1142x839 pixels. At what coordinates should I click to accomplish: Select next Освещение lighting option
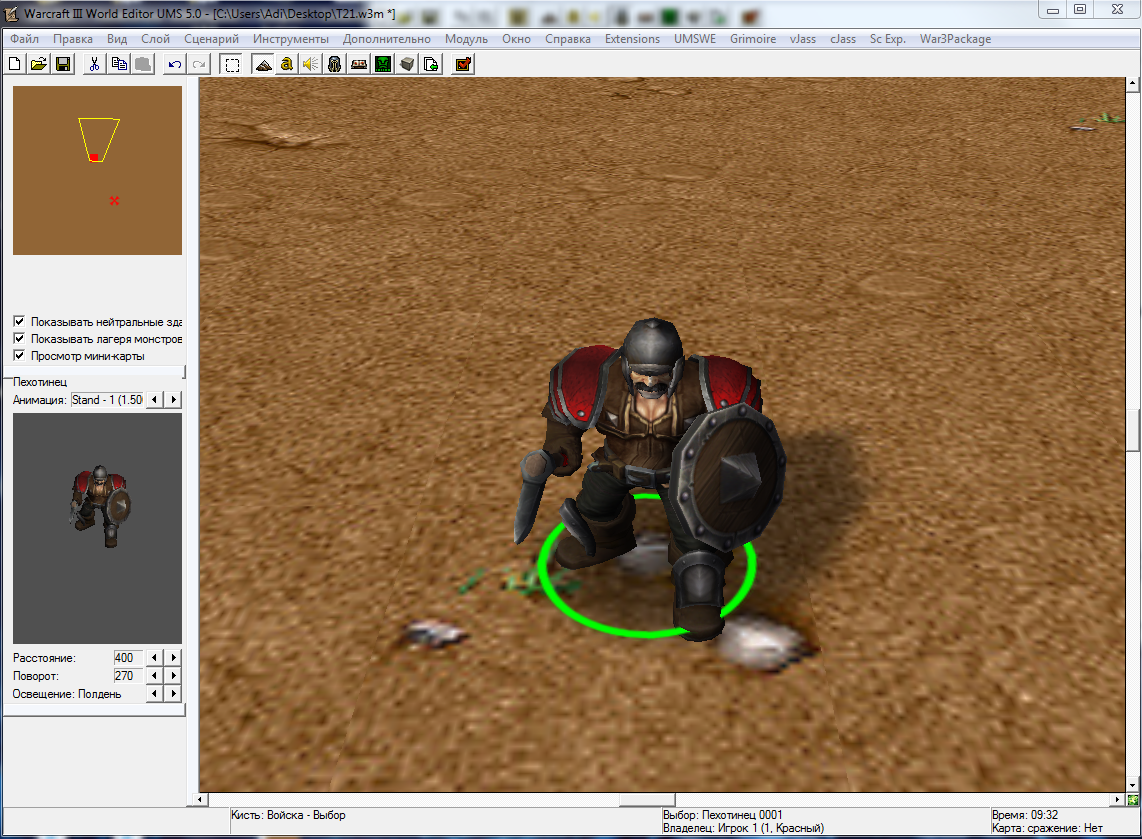173,693
